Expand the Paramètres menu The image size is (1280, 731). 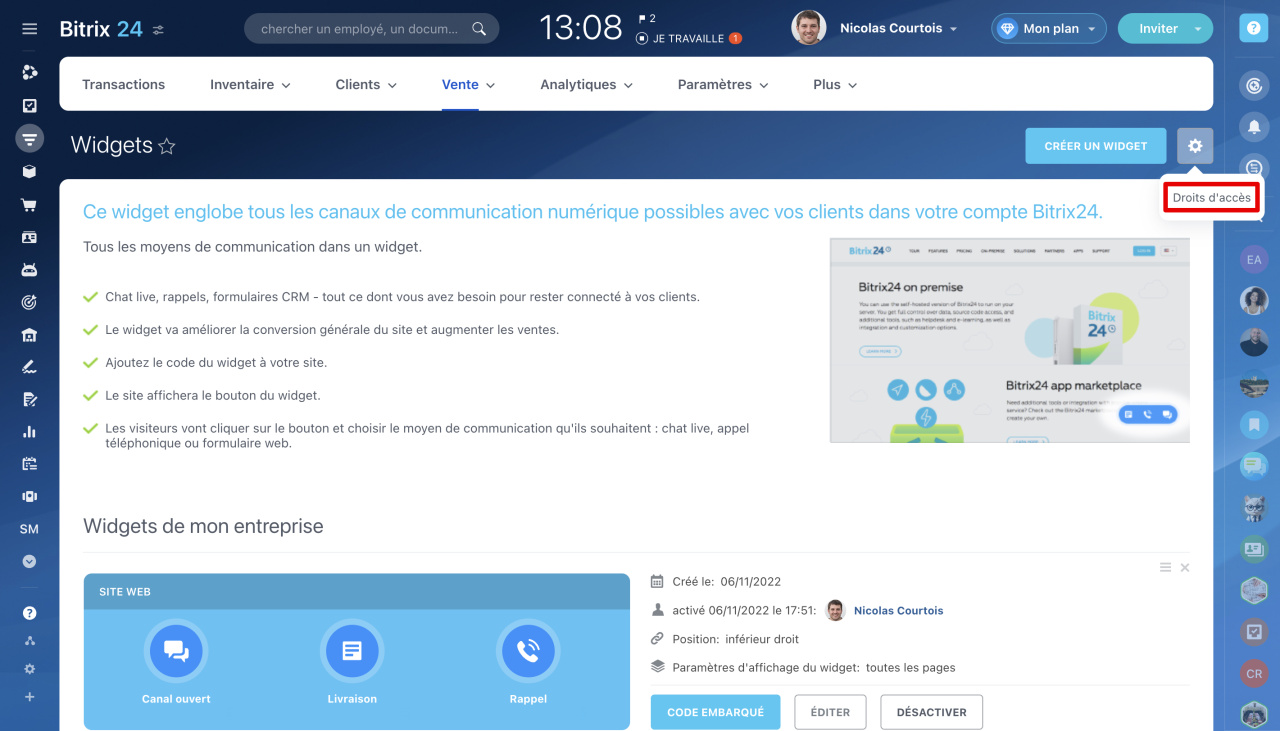tap(723, 85)
